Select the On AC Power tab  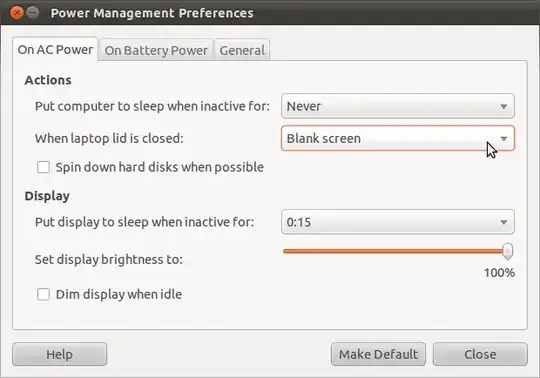pos(55,50)
